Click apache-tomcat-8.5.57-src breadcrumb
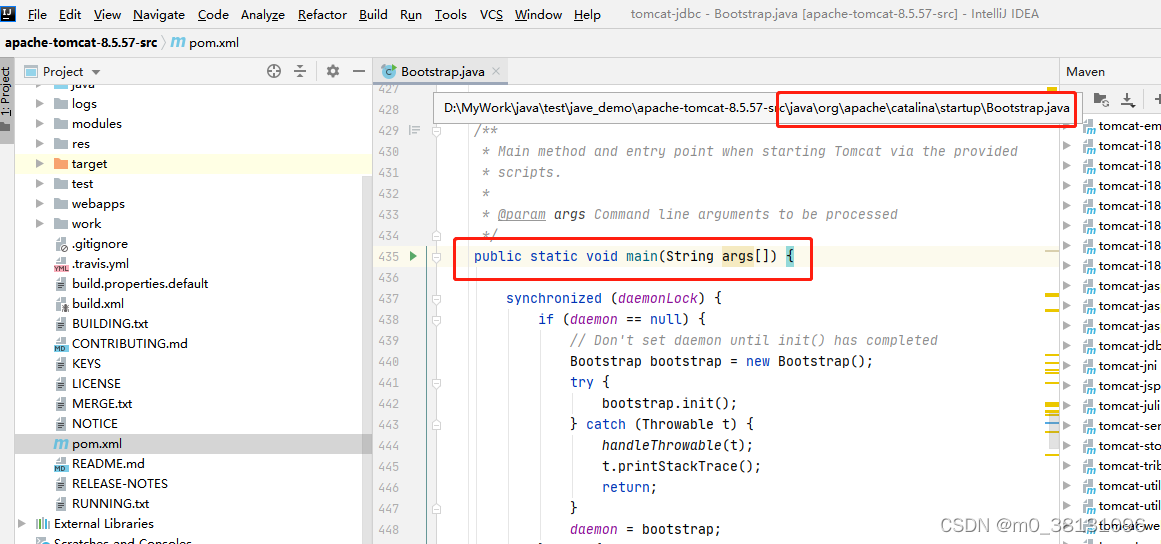This screenshot has height=544, width=1161. 81,43
